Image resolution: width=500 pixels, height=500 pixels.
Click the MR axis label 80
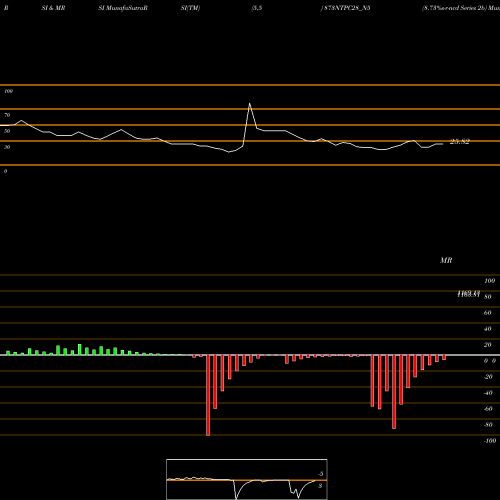click(x=488, y=297)
